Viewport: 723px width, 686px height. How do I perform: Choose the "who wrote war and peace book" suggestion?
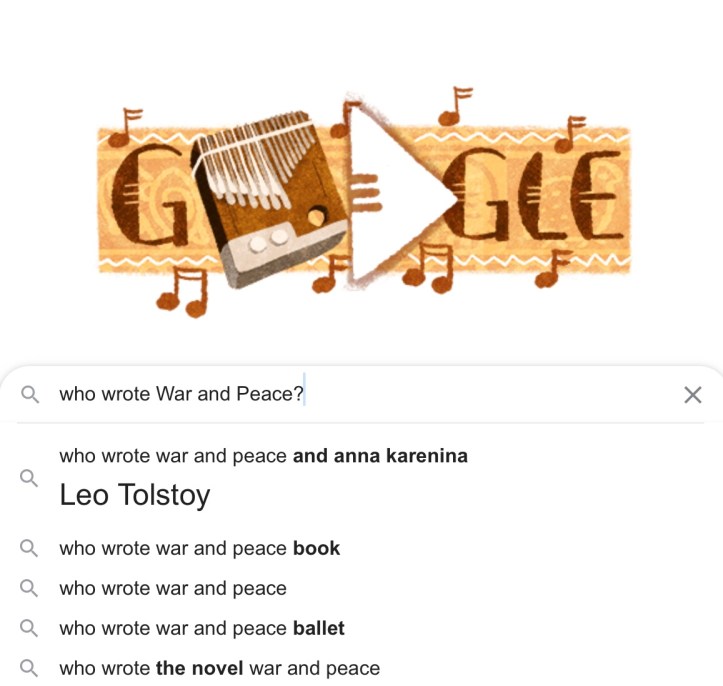click(x=199, y=548)
